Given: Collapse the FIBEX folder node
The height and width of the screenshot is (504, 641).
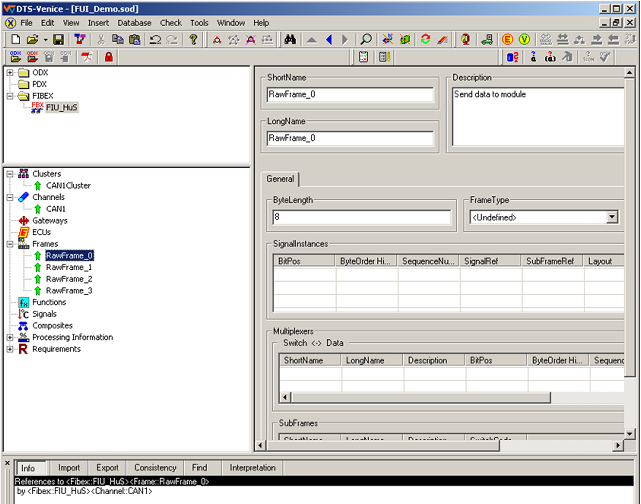Looking at the screenshot, I should [10, 96].
